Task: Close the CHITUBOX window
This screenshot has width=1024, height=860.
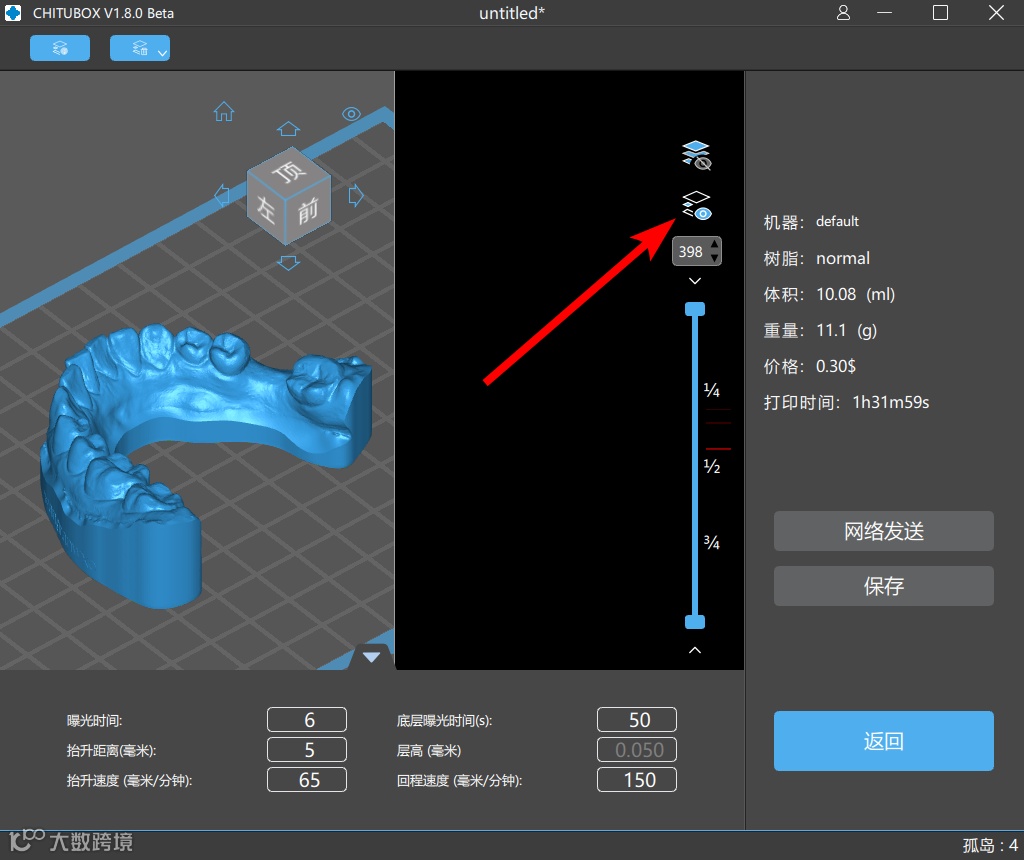Action: tap(997, 12)
